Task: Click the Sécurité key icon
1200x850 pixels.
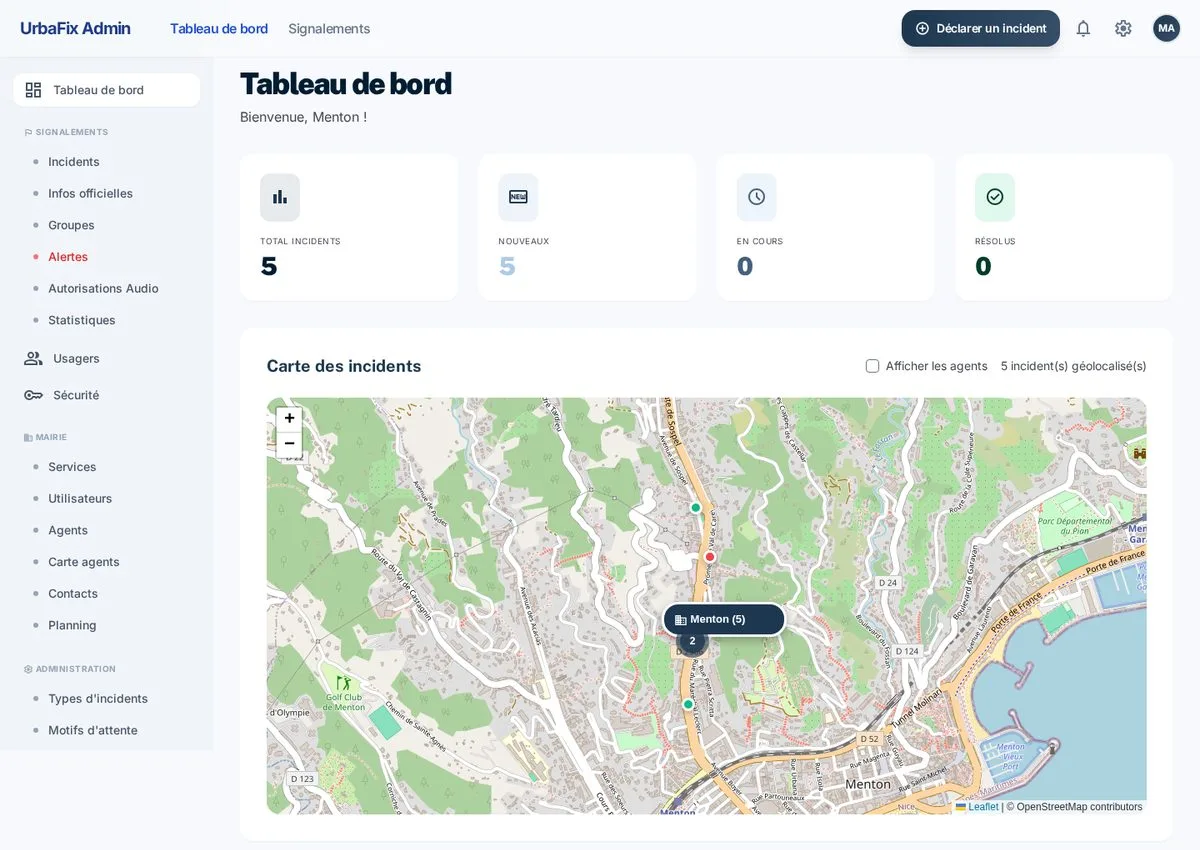Action: click(x=33, y=395)
